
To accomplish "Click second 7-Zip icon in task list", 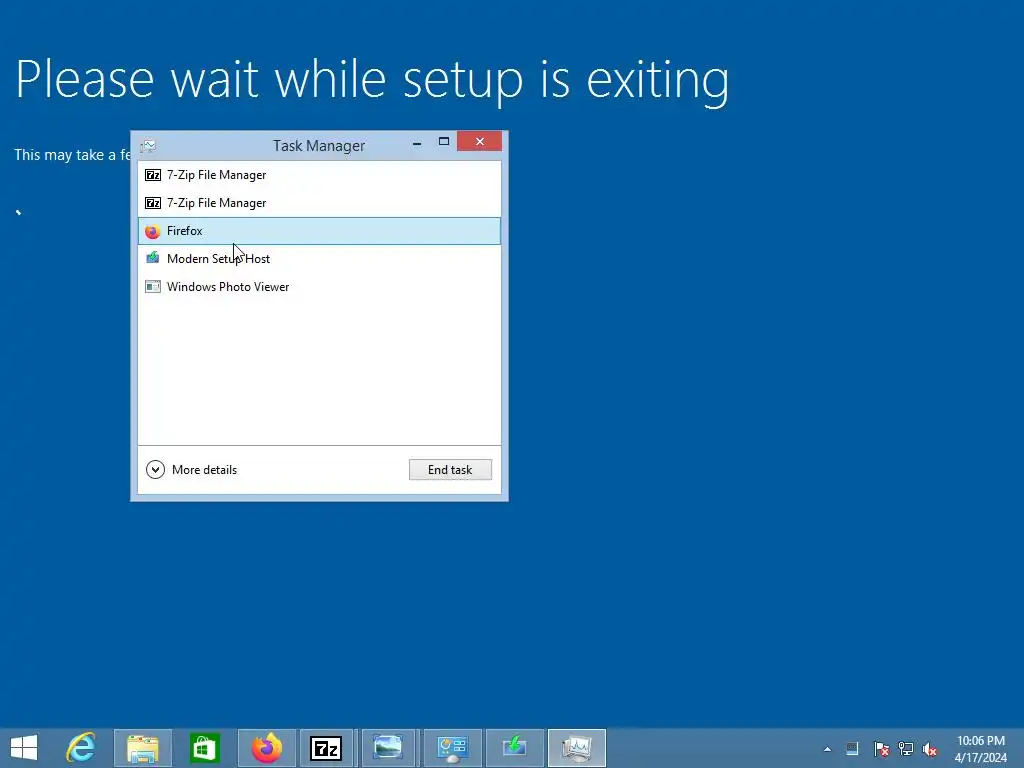I will [153, 203].
